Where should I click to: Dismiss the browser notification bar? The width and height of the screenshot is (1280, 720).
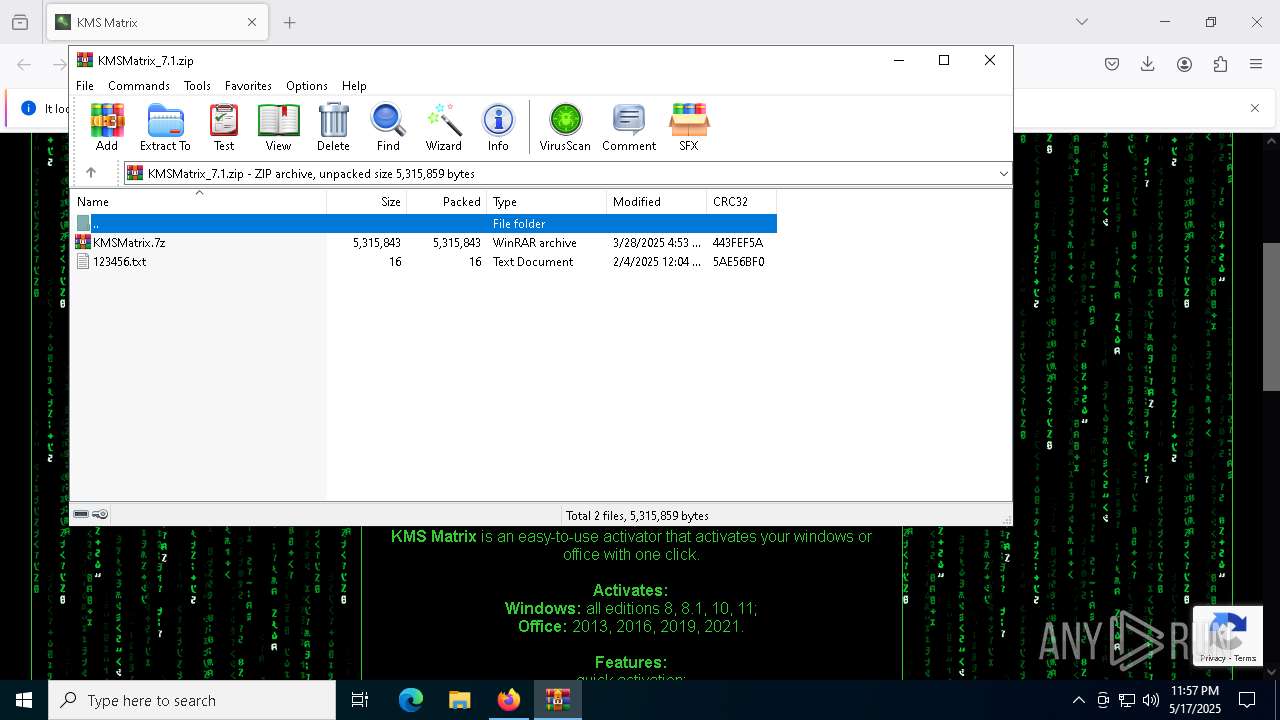(x=1255, y=108)
